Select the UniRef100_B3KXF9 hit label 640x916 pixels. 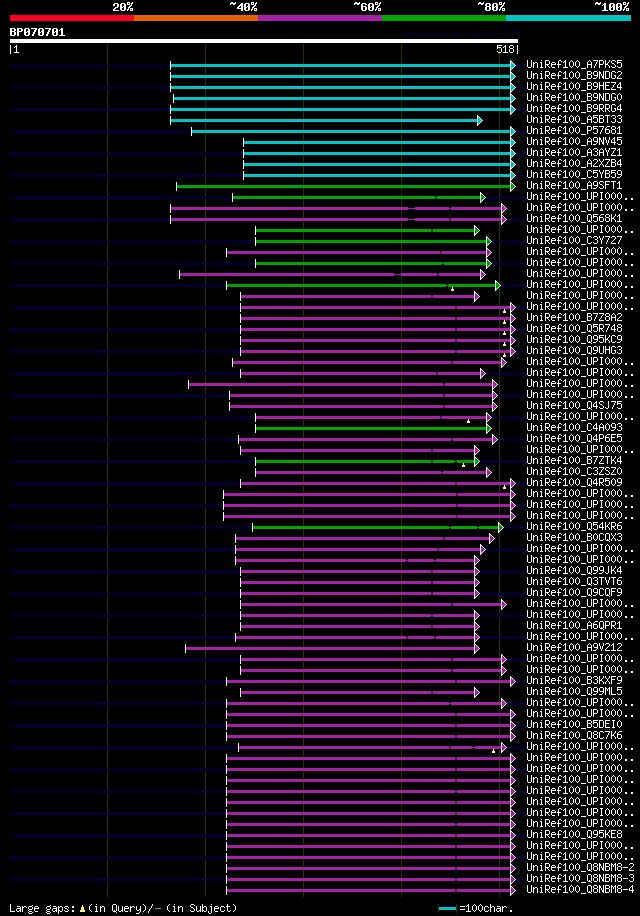coord(574,681)
